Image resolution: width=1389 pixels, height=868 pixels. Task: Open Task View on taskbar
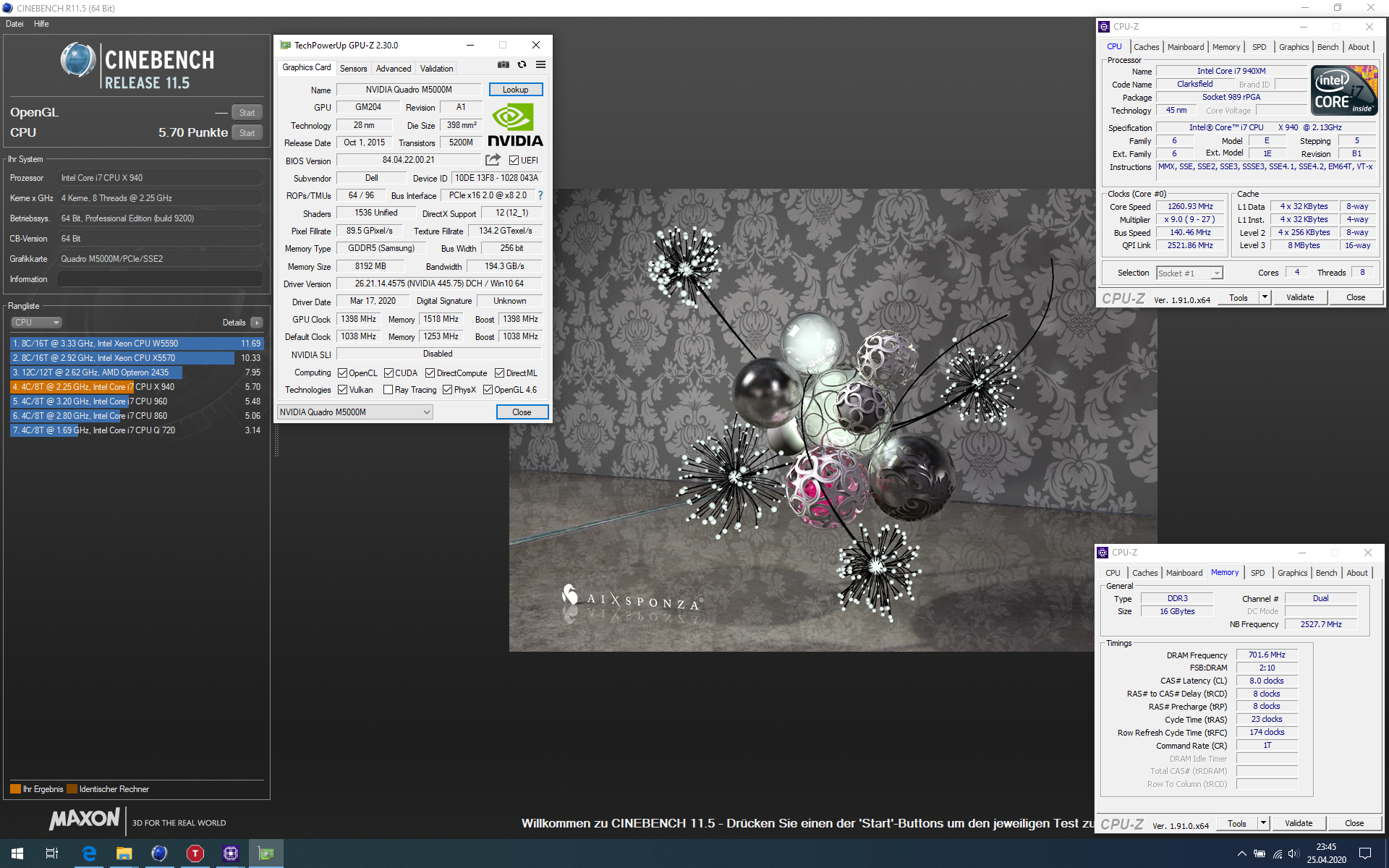pos(52,854)
